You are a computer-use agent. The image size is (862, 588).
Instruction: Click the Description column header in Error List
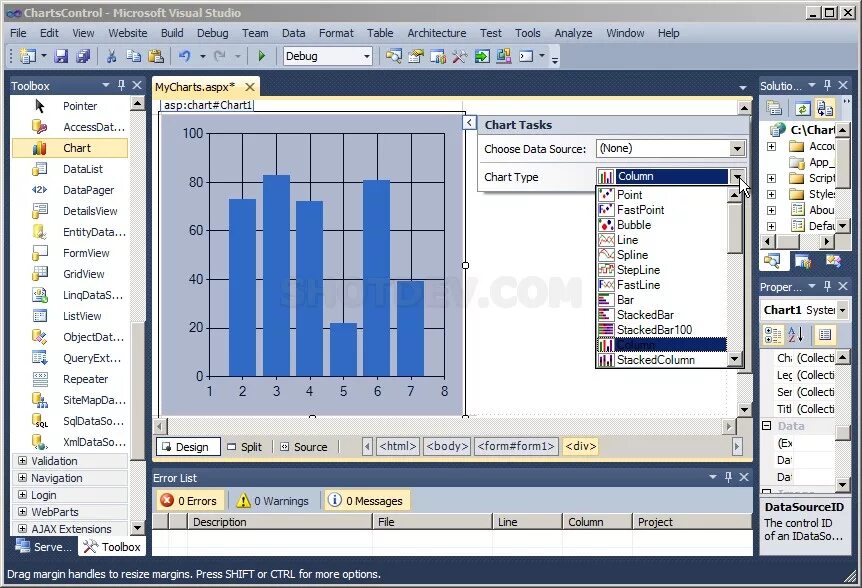(280, 522)
